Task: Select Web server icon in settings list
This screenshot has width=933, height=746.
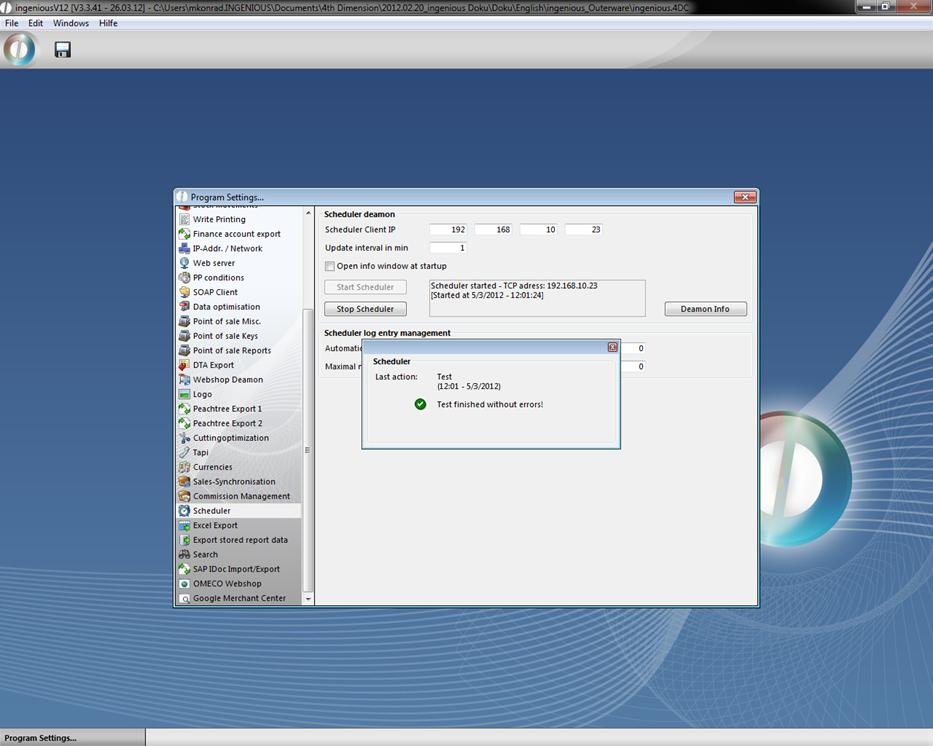Action: (184, 263)
